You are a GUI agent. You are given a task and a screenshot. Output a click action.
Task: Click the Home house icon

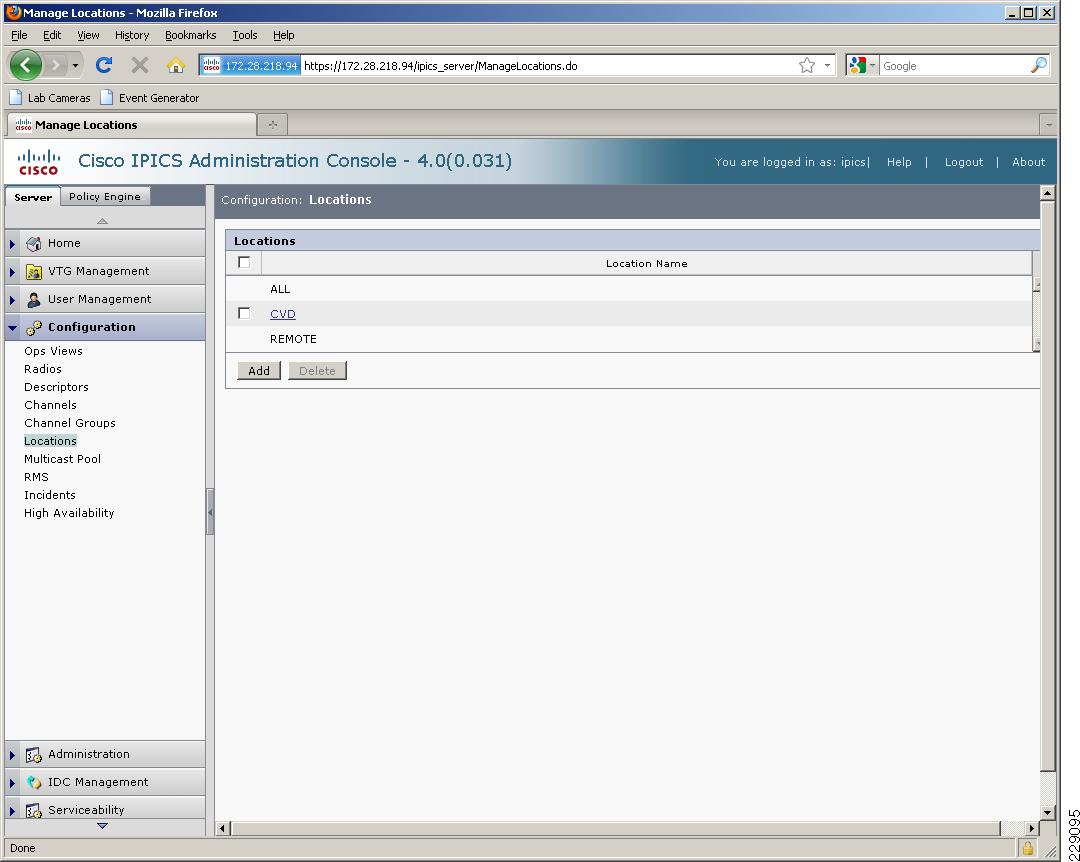point(33,243)
